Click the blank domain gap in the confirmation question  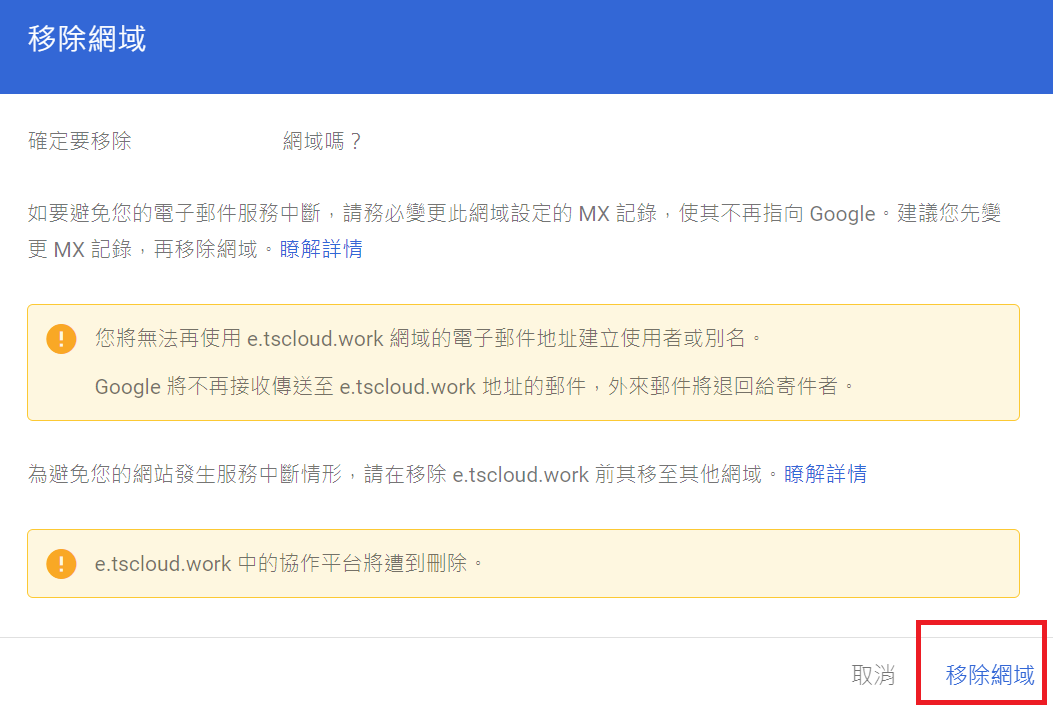(207, 141)
